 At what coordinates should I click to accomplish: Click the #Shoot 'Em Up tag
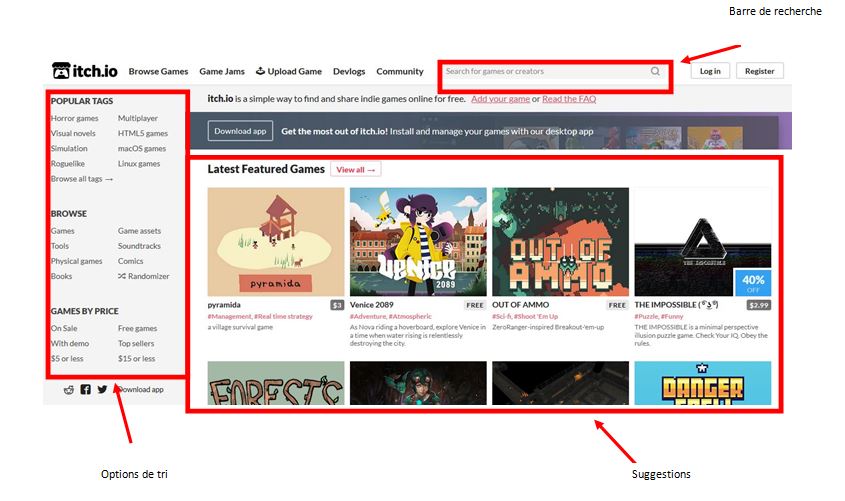coord(536,317)
